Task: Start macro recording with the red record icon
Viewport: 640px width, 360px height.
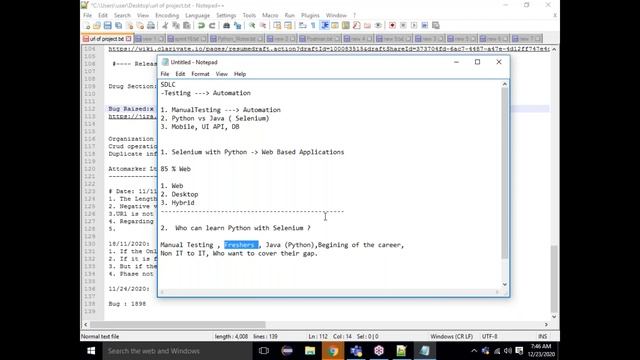Action: (x=392, y=25)
